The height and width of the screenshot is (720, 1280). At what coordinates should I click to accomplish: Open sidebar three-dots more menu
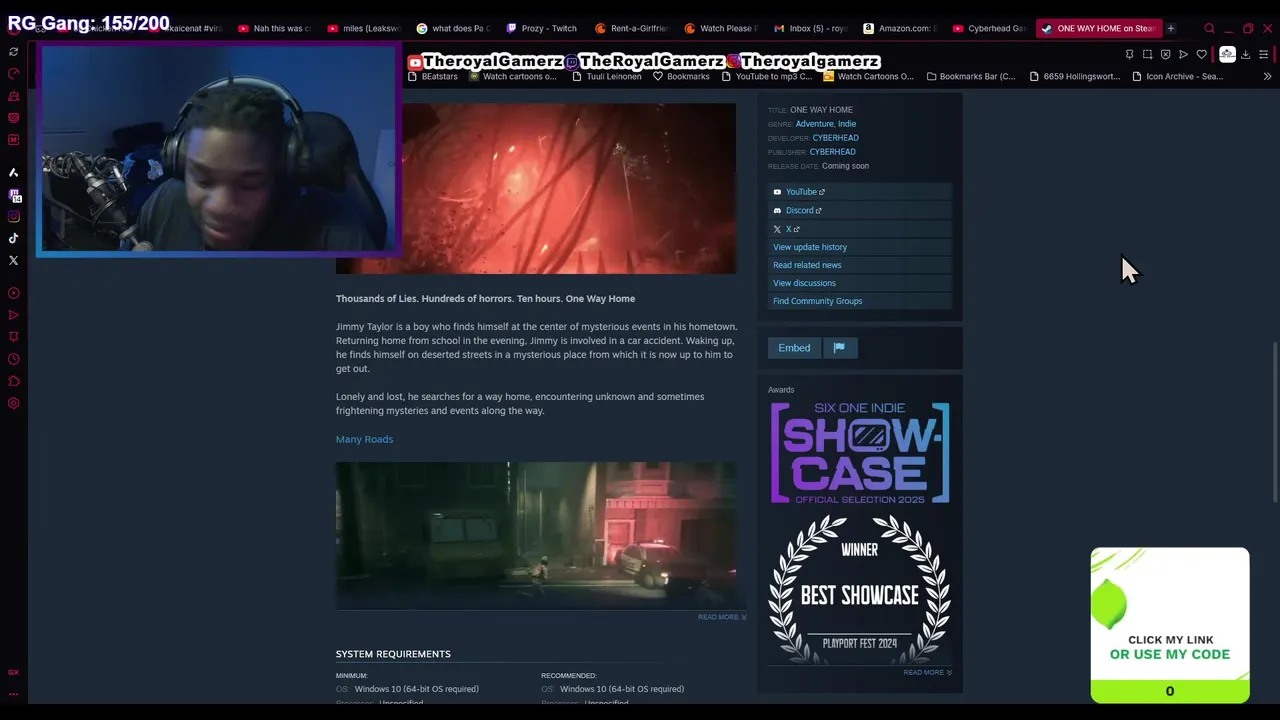point(13,693)
